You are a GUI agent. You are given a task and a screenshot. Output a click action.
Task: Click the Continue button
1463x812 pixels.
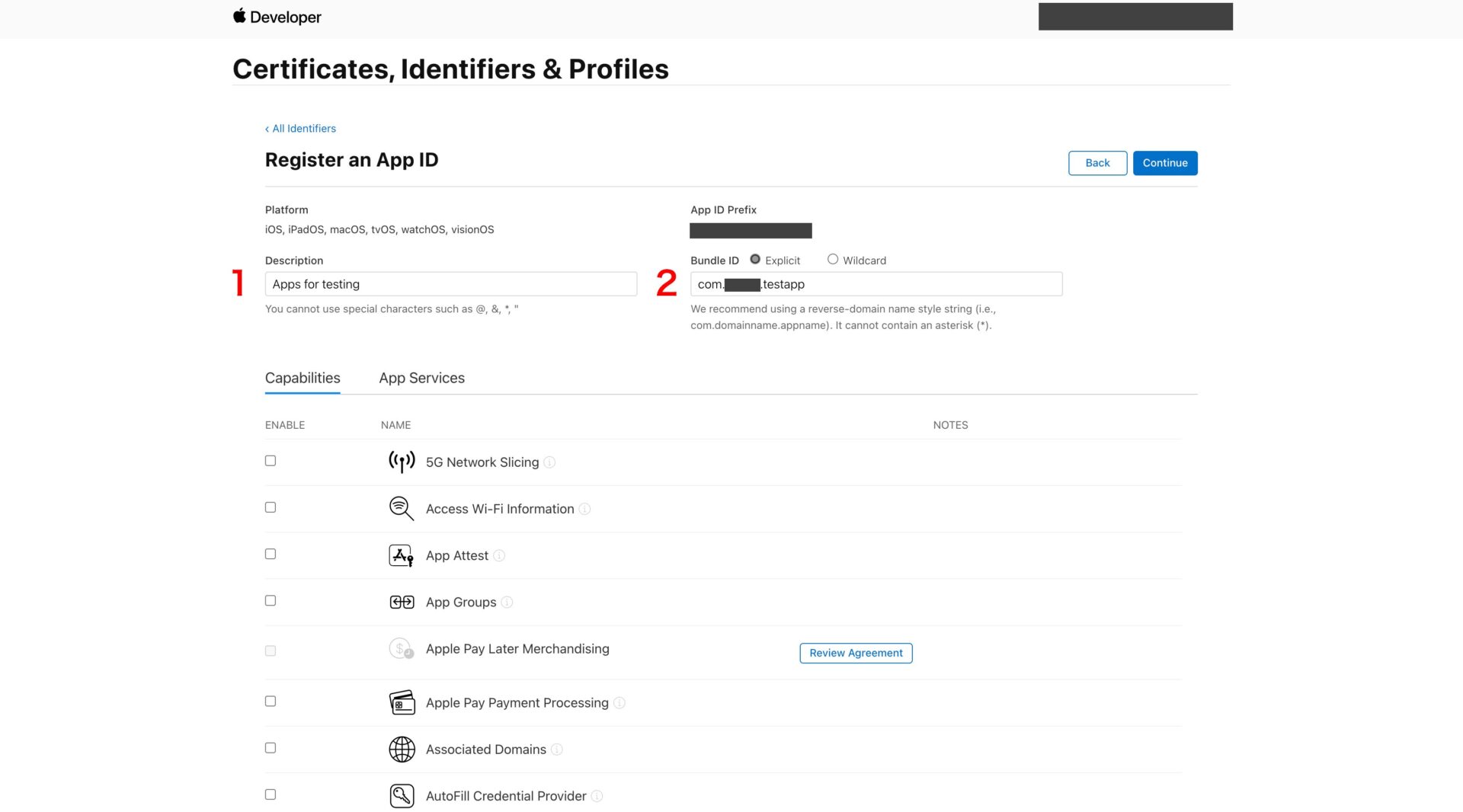click(x=1164, y=162)
